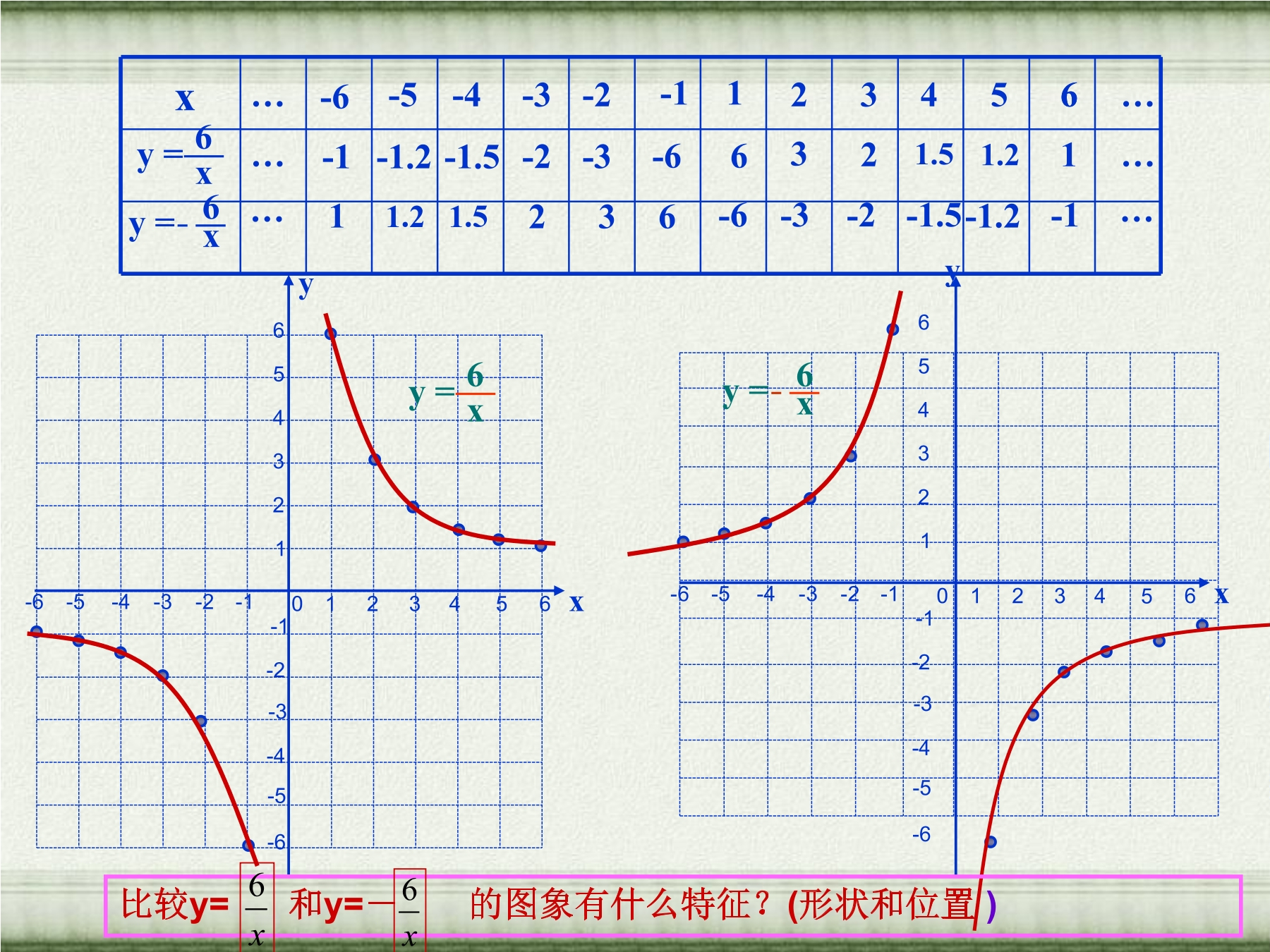
Task: Select the "y = 6/x" row label in the table
Action: coord(180,156)
